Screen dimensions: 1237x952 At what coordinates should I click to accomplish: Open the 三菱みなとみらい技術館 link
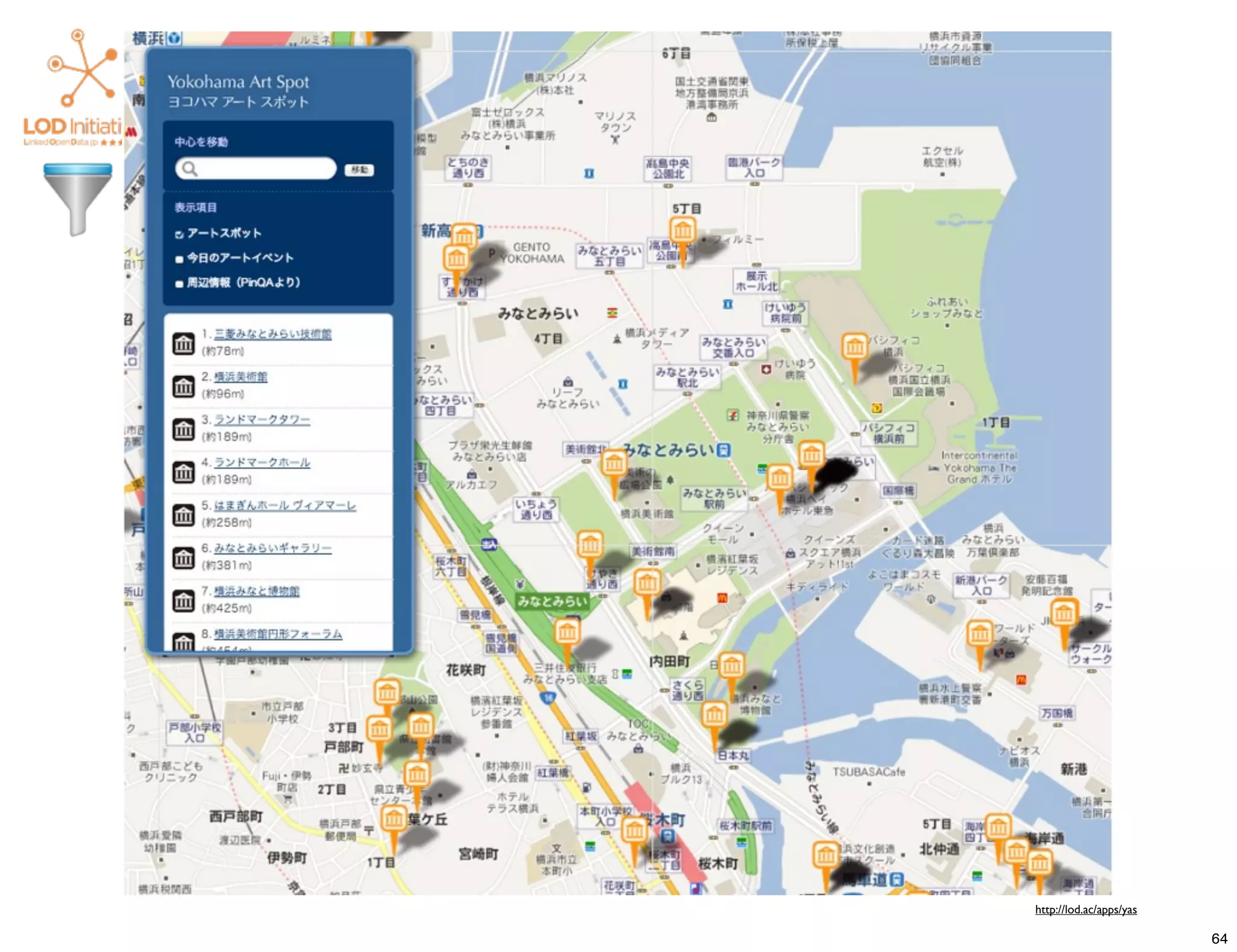pos(272,334)
